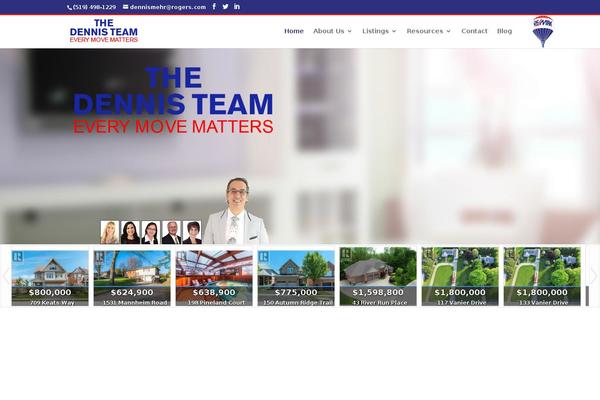The image size is (600, 400).
Task: Expand the Resources dropdown chevron
Action: coord(448,31)
